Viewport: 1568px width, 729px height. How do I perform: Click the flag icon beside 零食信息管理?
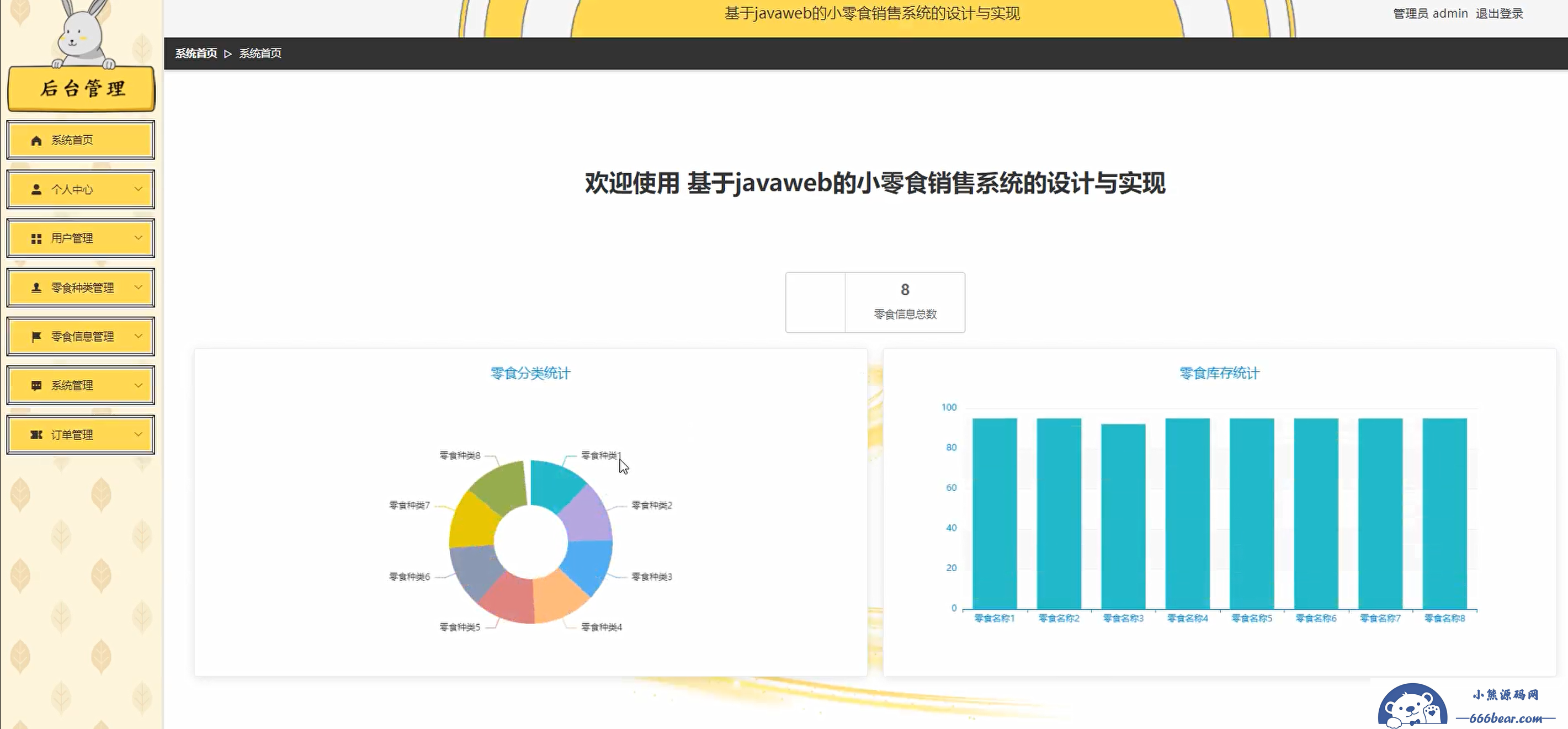36,337
